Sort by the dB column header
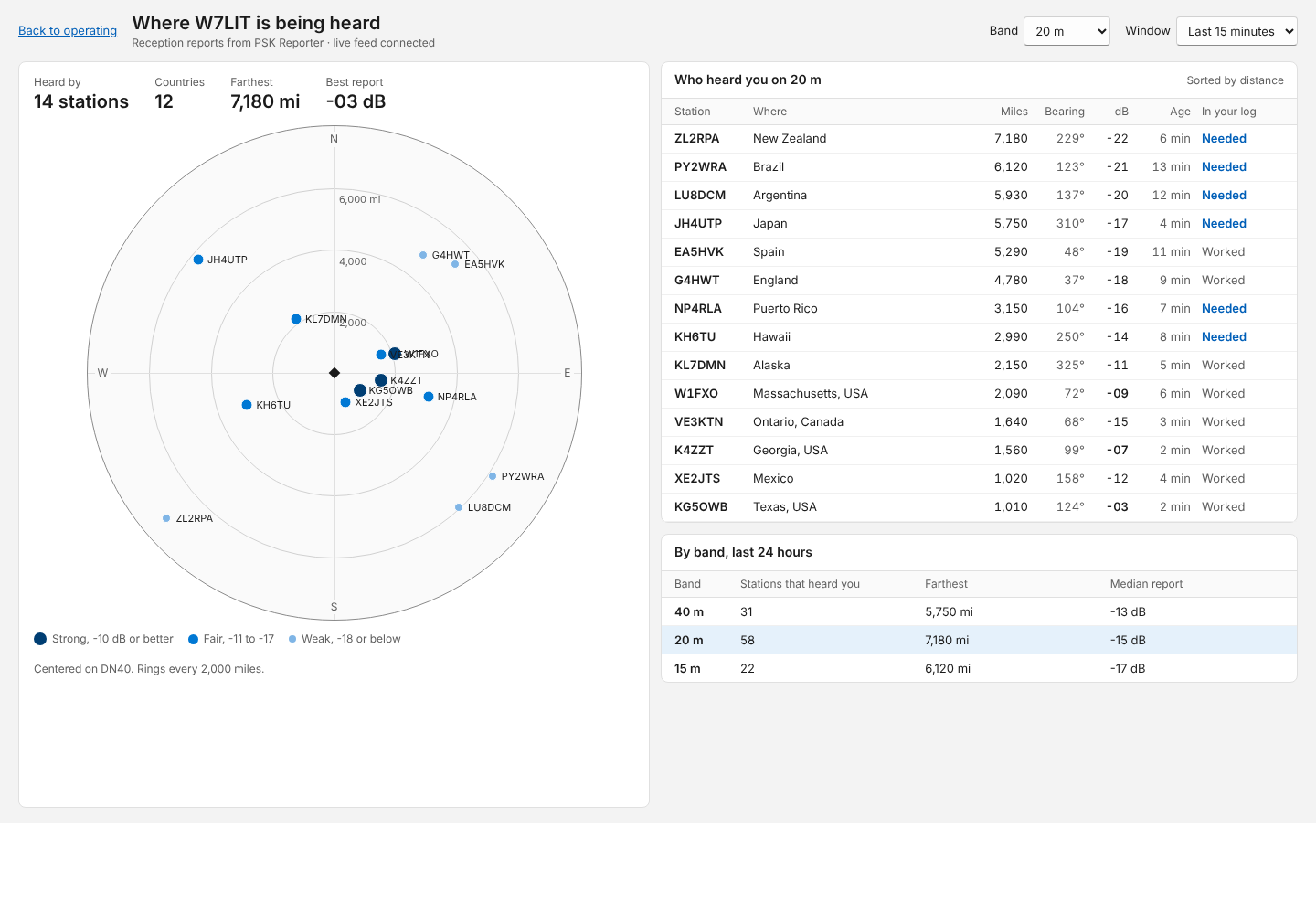Screen dimensions: 1316x914 point(1121,112)
